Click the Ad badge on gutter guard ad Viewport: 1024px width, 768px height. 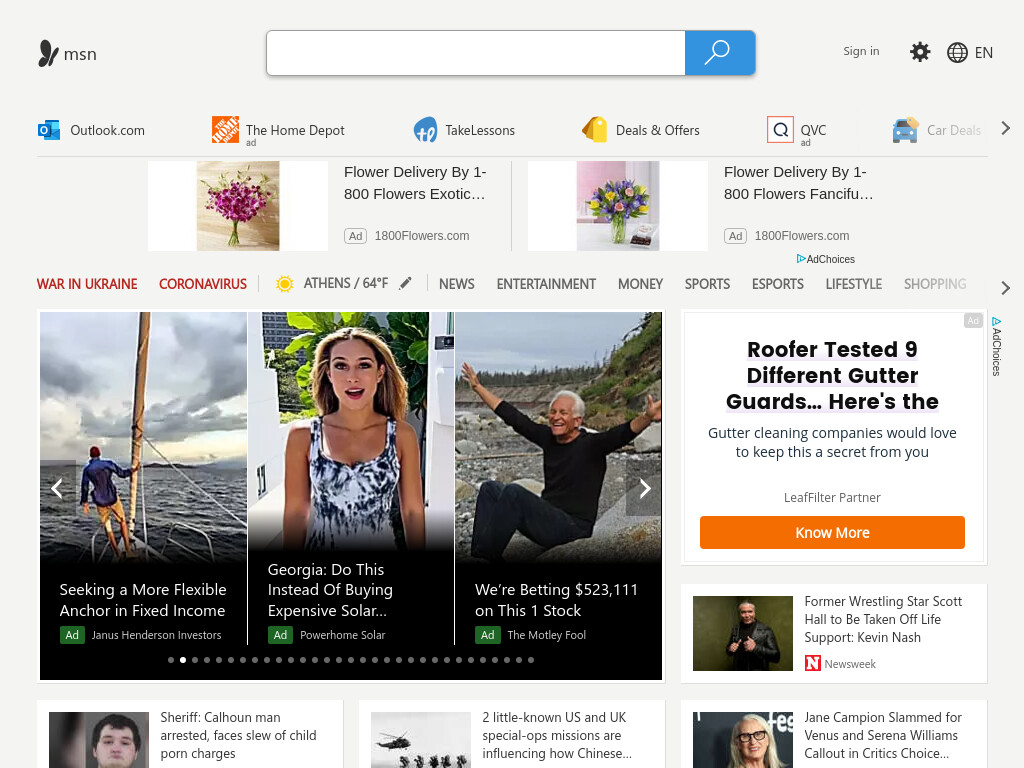[x=973, y=321]
